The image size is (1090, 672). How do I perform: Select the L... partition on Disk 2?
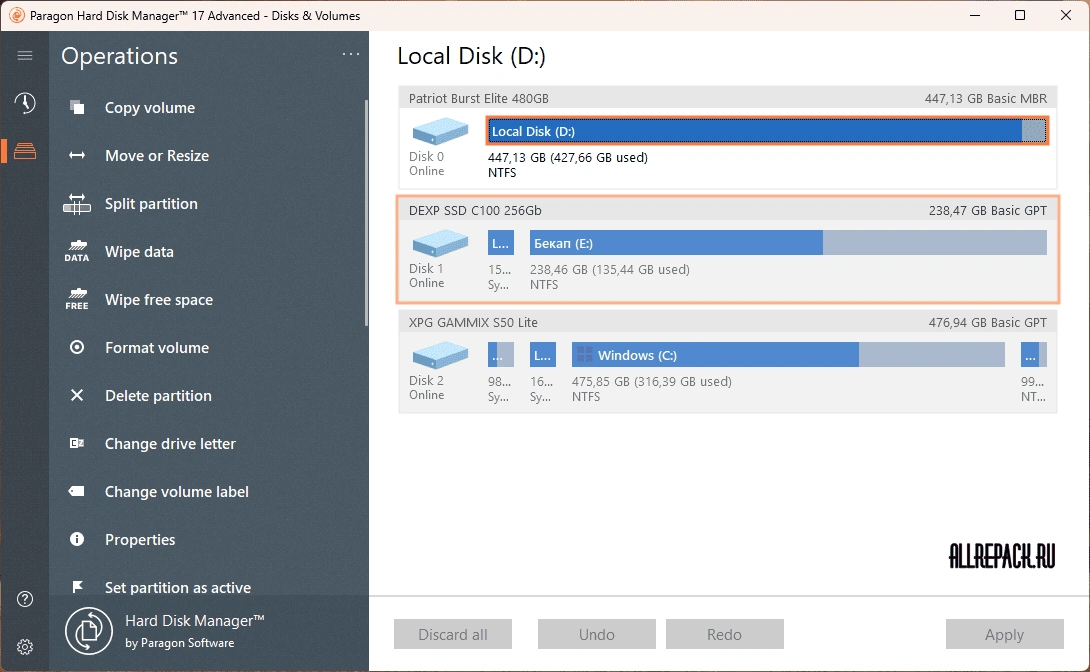coord(543,355)
